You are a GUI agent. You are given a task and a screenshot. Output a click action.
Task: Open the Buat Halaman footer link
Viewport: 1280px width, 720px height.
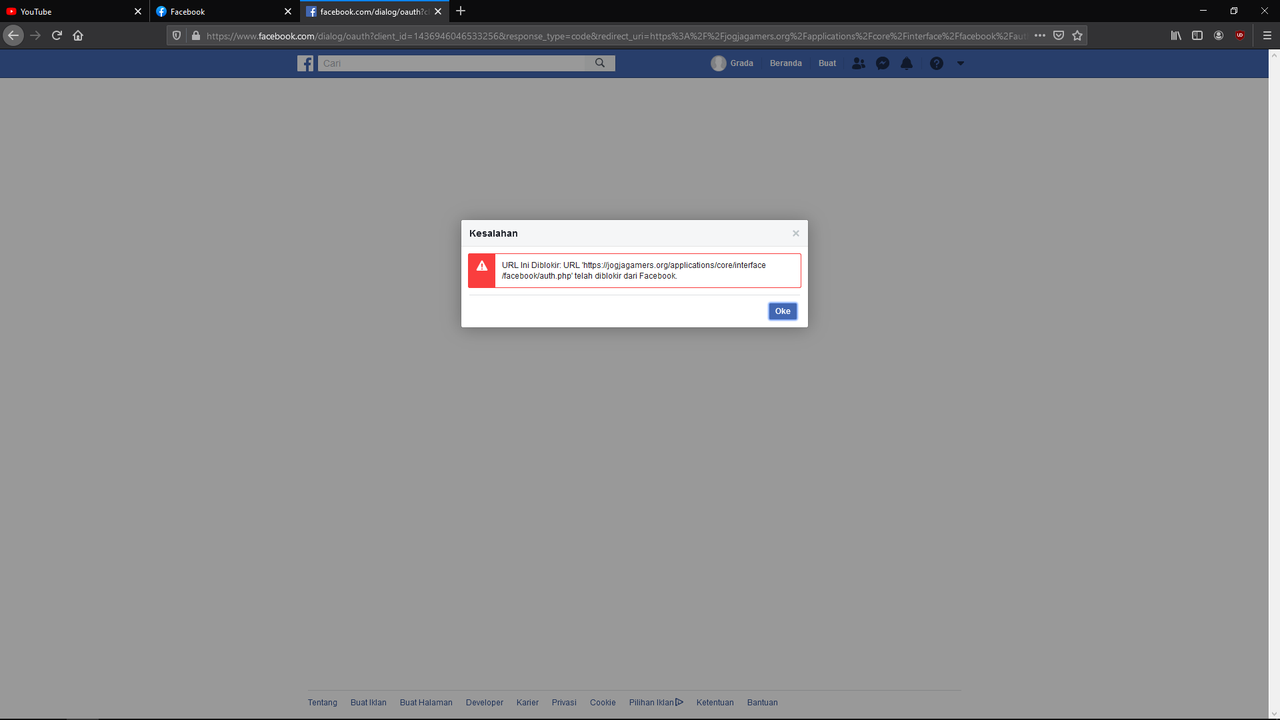pos(426,702)
